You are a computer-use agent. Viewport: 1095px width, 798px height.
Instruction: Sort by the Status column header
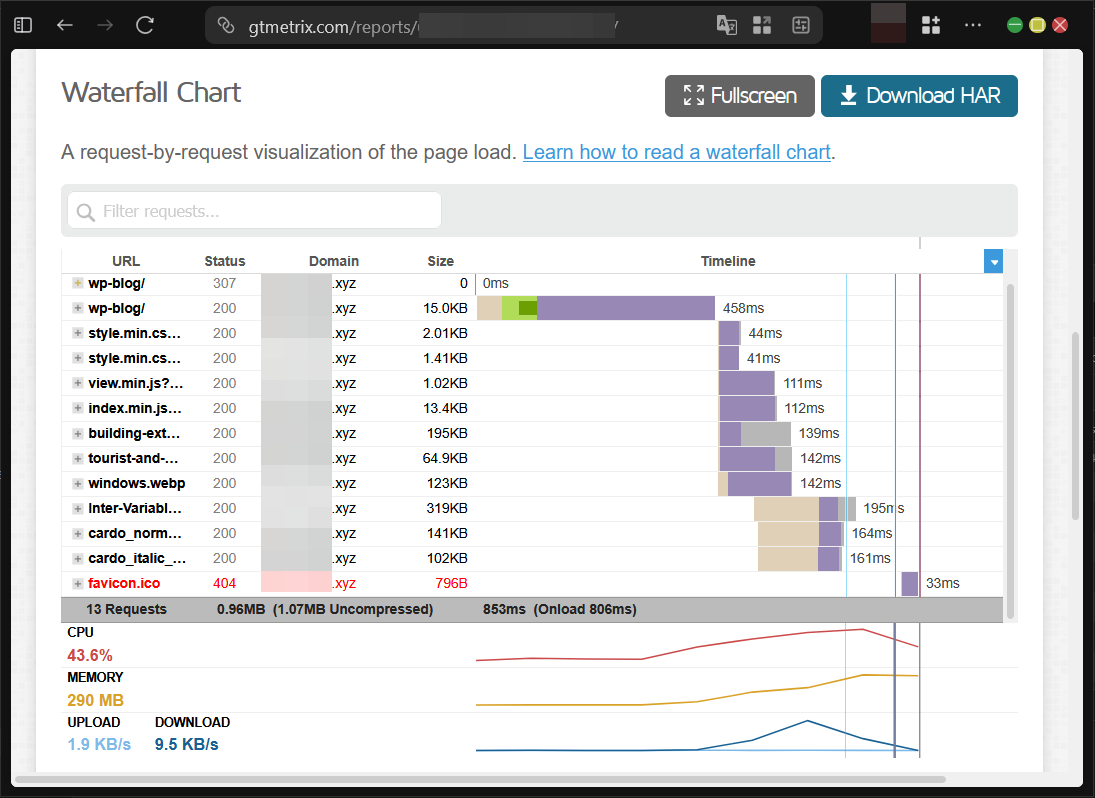click(224, 261)
